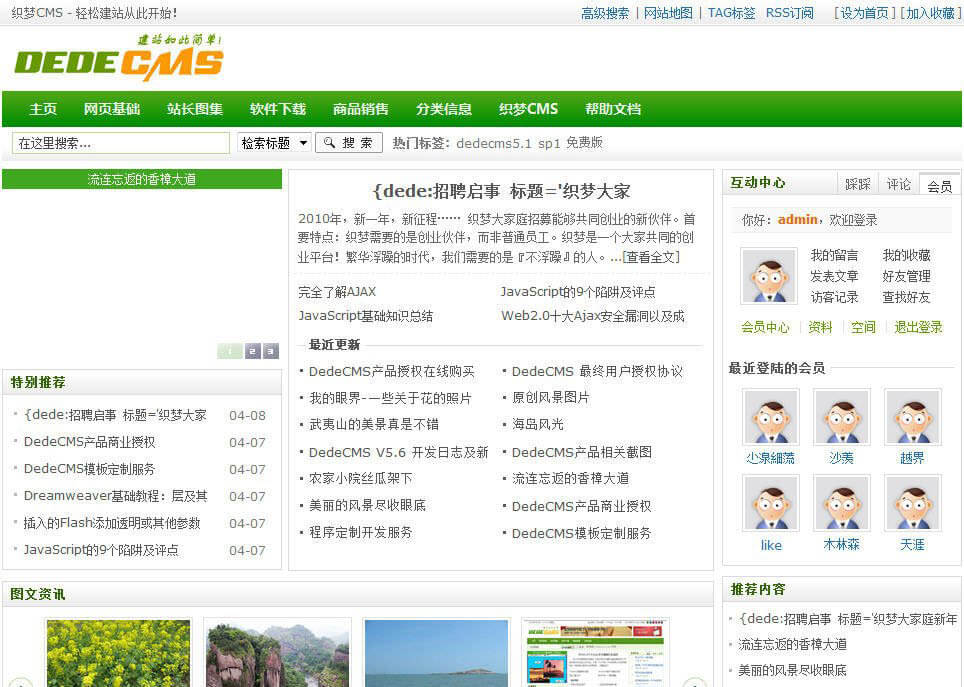Open the RSS订阅 link

coord(789,13)
